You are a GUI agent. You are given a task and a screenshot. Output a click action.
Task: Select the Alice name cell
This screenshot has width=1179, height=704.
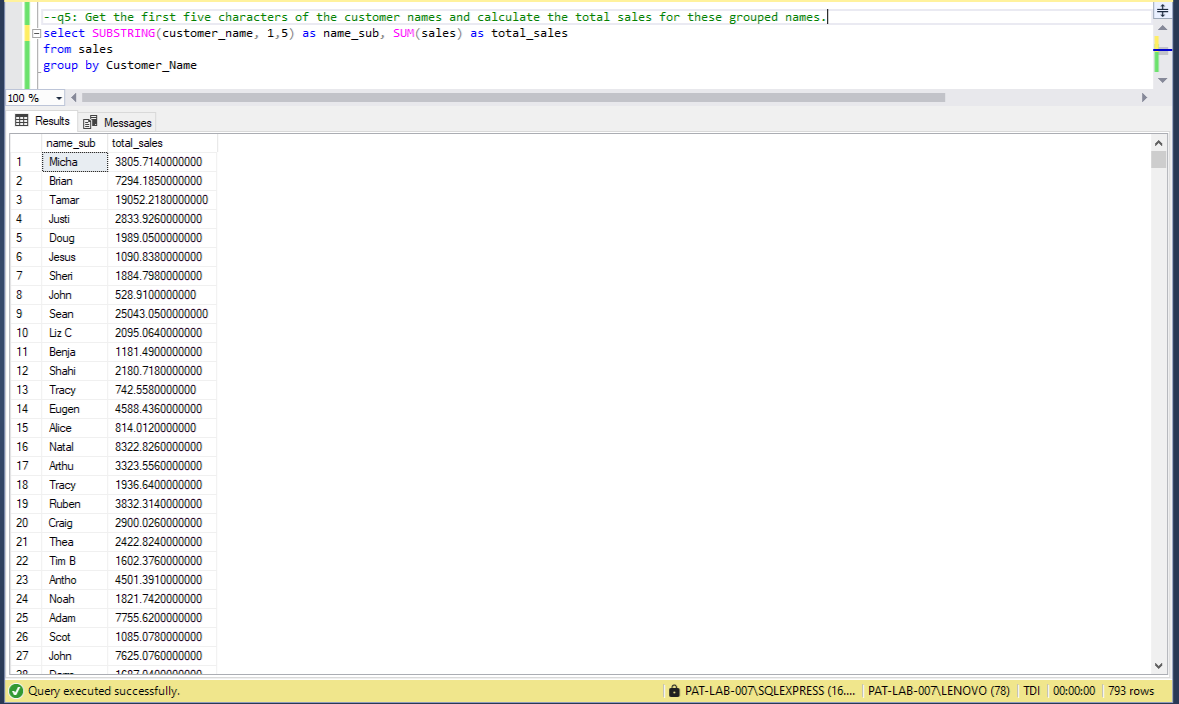74,428
